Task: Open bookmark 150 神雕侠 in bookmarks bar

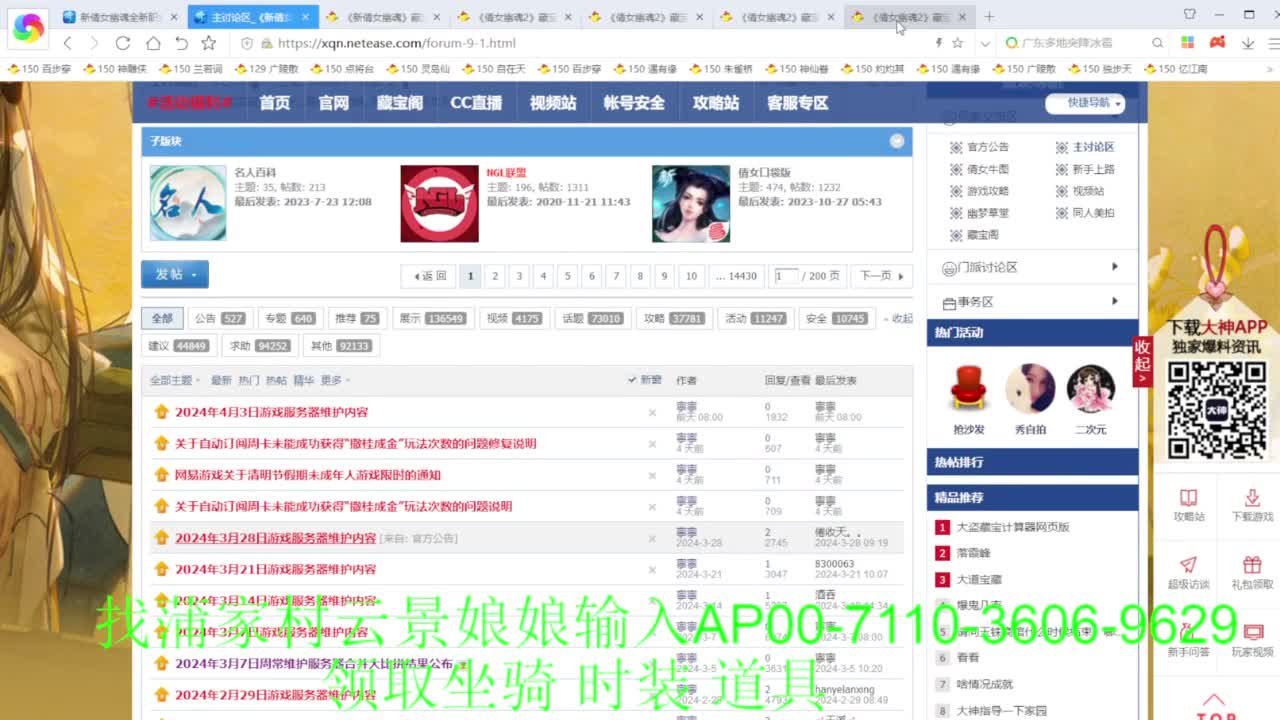Action: pyautogui.click(x=115, y=69)
